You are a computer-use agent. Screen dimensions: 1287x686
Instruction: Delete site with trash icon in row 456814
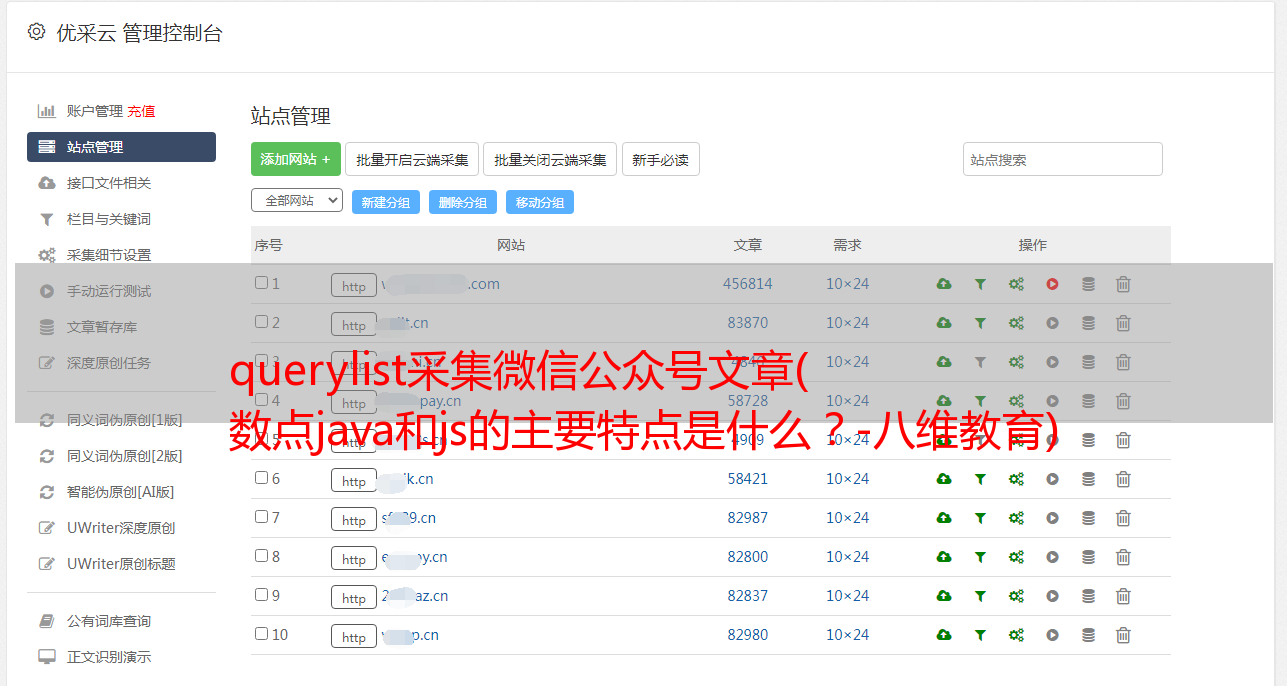pyautogui.click(x=1123, y=284)
